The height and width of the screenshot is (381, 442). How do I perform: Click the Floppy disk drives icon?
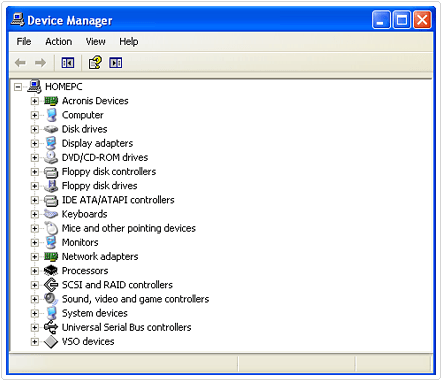click(x=51, y=186)
